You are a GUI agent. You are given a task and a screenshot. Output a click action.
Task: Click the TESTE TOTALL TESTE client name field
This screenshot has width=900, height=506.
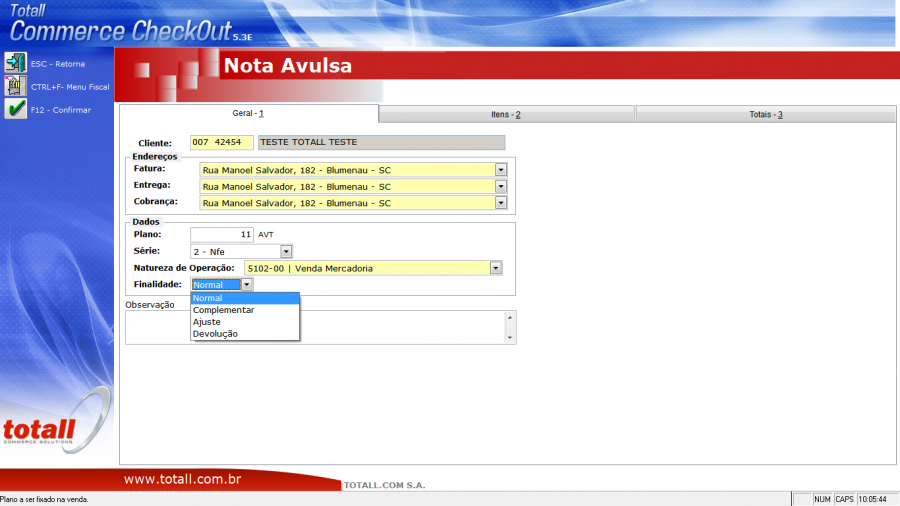point(381,142)
